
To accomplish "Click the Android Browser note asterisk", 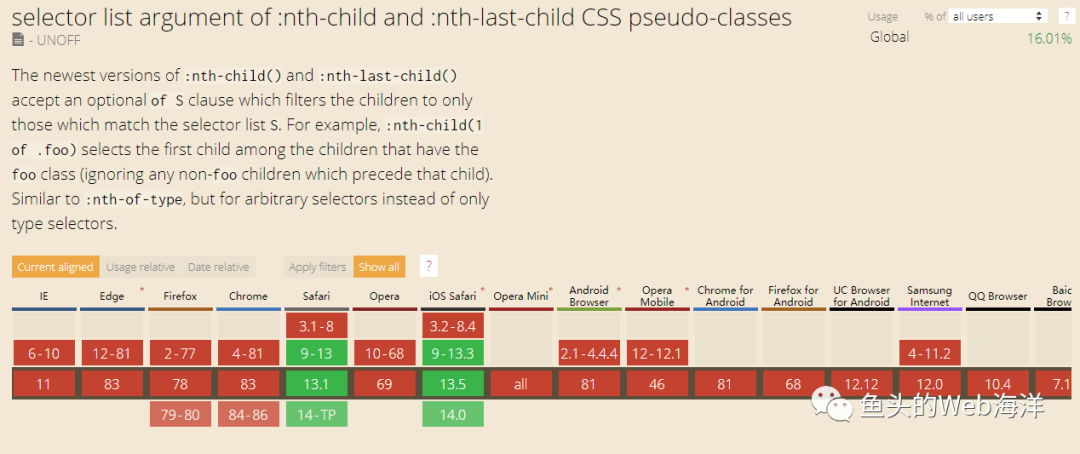I will tap(619, 290).
